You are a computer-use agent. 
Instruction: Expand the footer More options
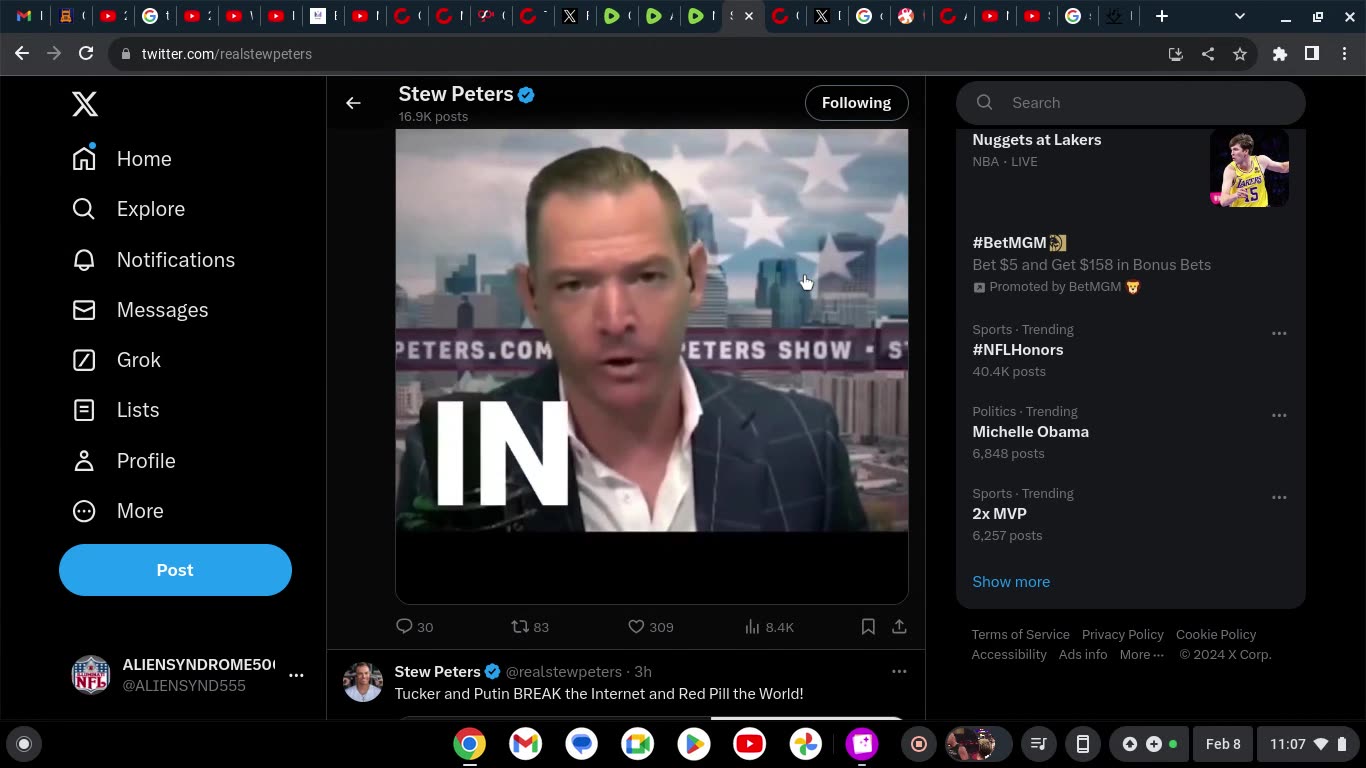point(1142,655)
